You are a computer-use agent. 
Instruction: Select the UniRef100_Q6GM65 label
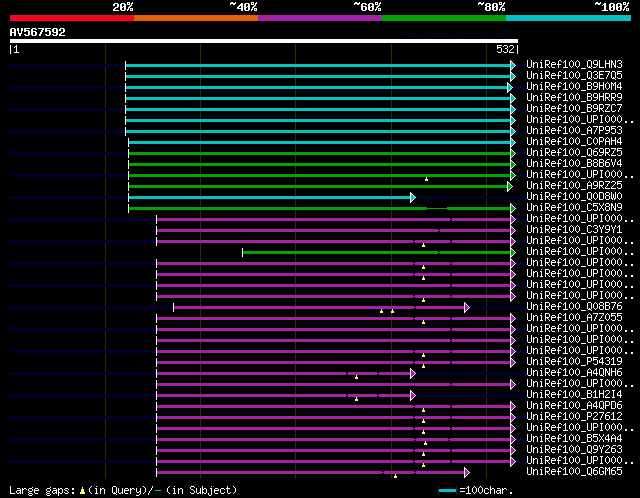tap(574, 472)
